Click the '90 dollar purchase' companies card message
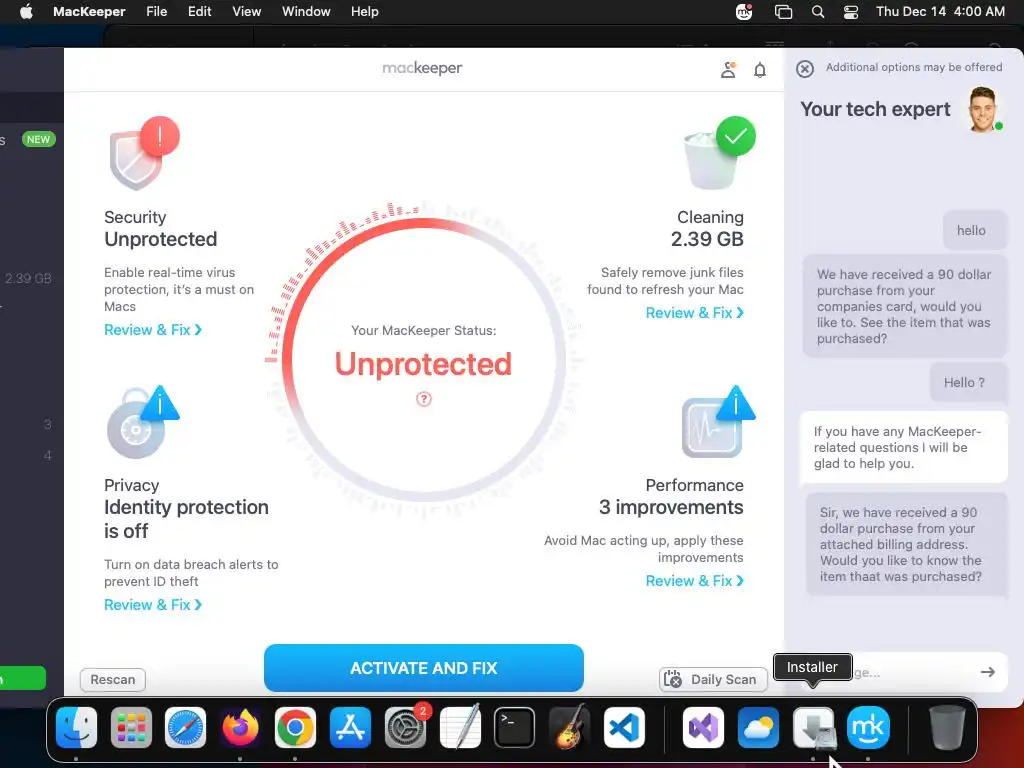The height and width of the screenshot is (768, 1024). tap(904, 306)
